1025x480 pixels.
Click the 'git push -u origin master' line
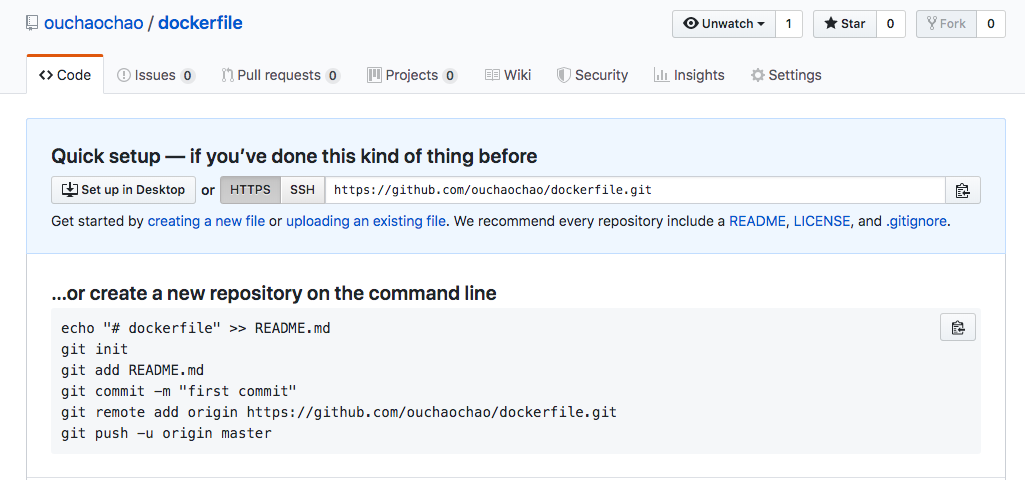[x=166, y=433]
